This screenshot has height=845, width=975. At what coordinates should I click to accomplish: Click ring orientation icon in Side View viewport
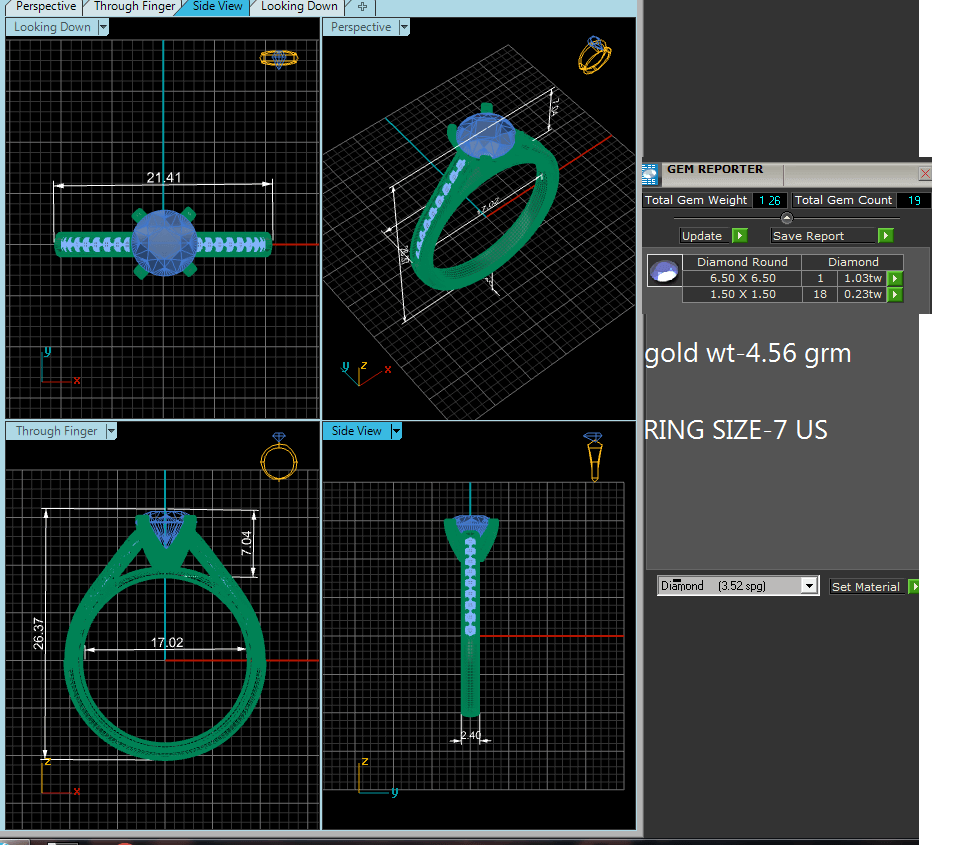[x=594, y=456]
